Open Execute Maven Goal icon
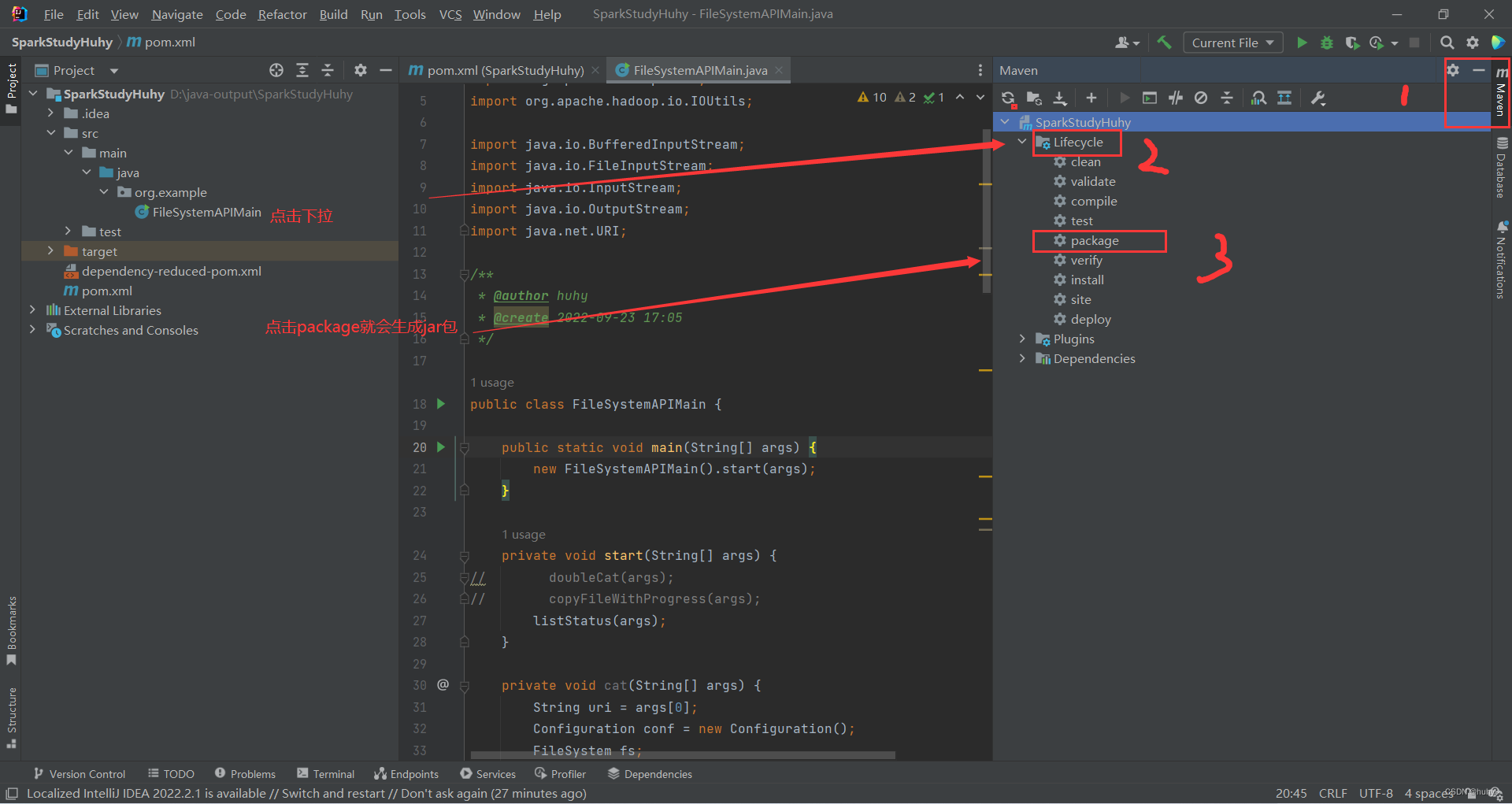Viewport: 1512px width, 804px height. 1150,98
